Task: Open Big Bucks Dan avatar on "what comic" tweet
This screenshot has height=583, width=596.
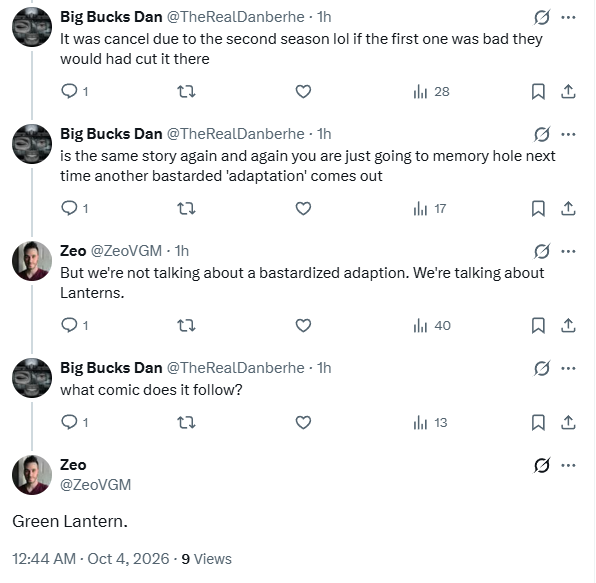Action: coord(32,378)
